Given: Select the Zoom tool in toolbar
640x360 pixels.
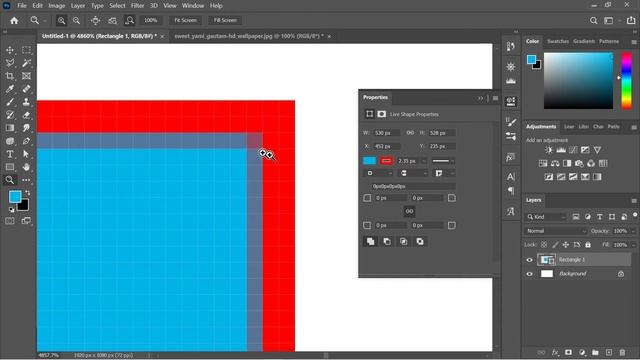Looking at the screenshot, I should coord(10,180).
